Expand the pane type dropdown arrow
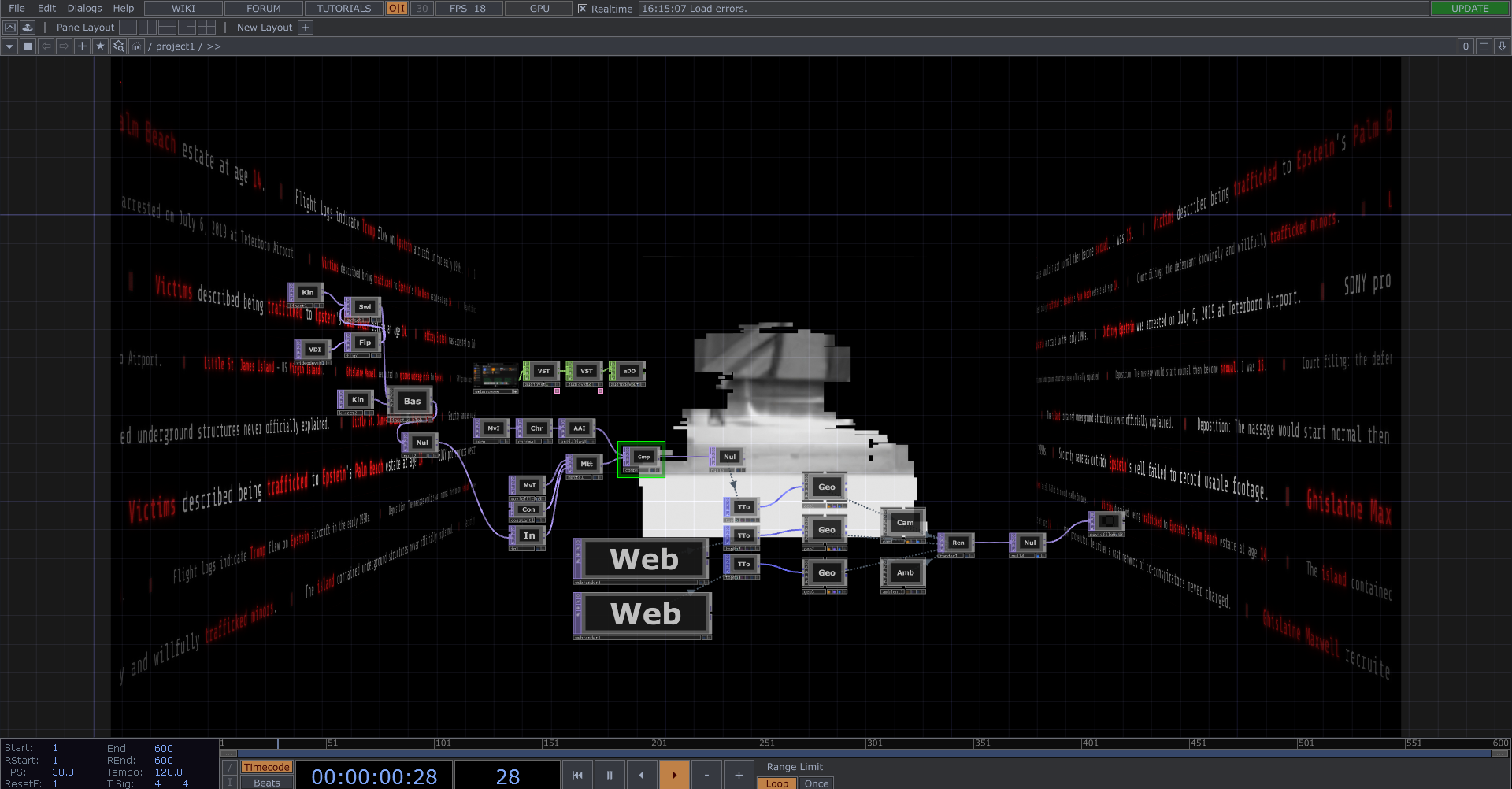Viewport: 1512px width, 789px height. [9, 46]
